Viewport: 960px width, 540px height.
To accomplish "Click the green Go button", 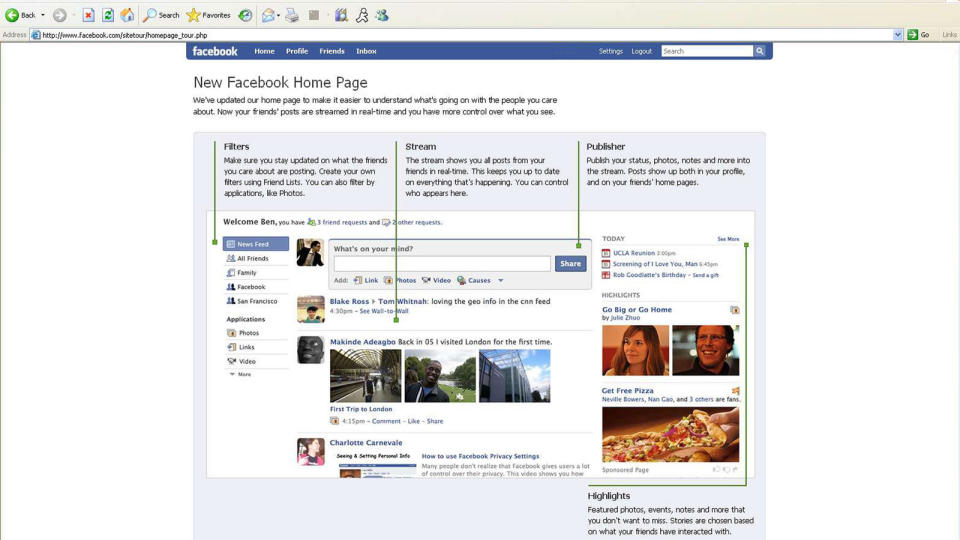I will tap(918, 35).
